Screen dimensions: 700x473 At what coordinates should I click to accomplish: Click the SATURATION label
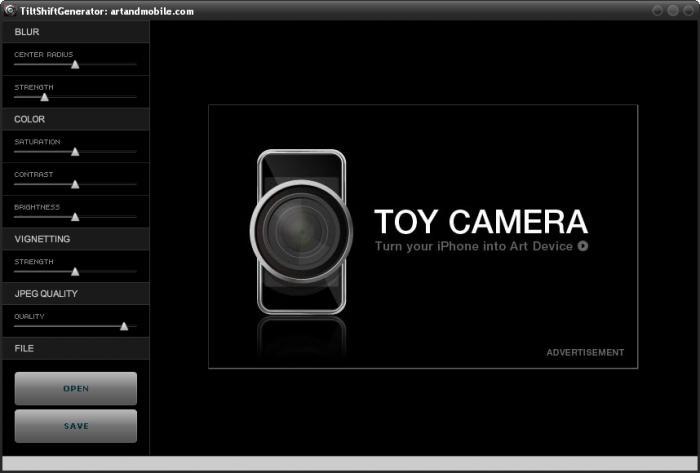(37, 142)
